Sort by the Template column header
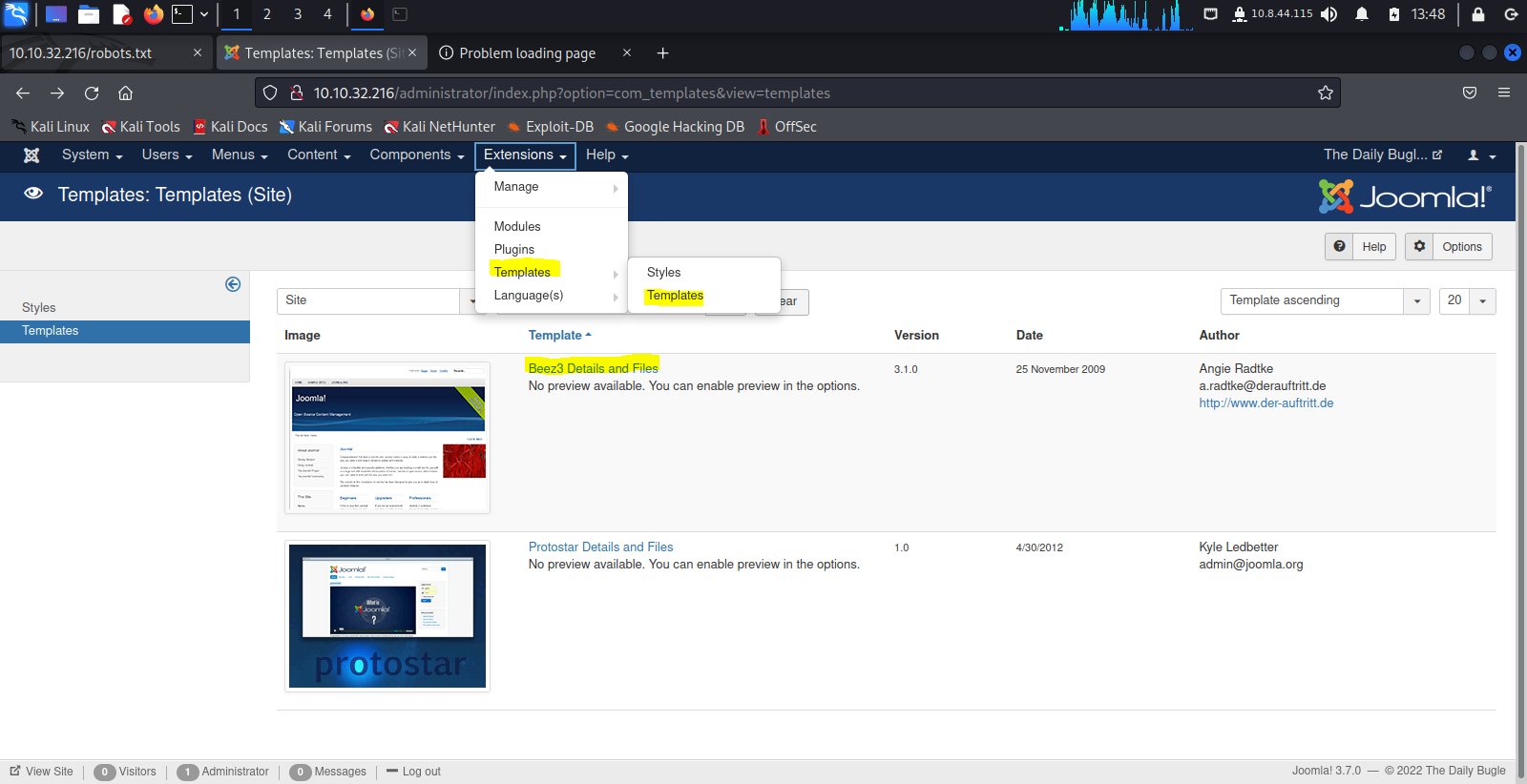The width and height of the screenshot is (1527, 784). point(560,336)
